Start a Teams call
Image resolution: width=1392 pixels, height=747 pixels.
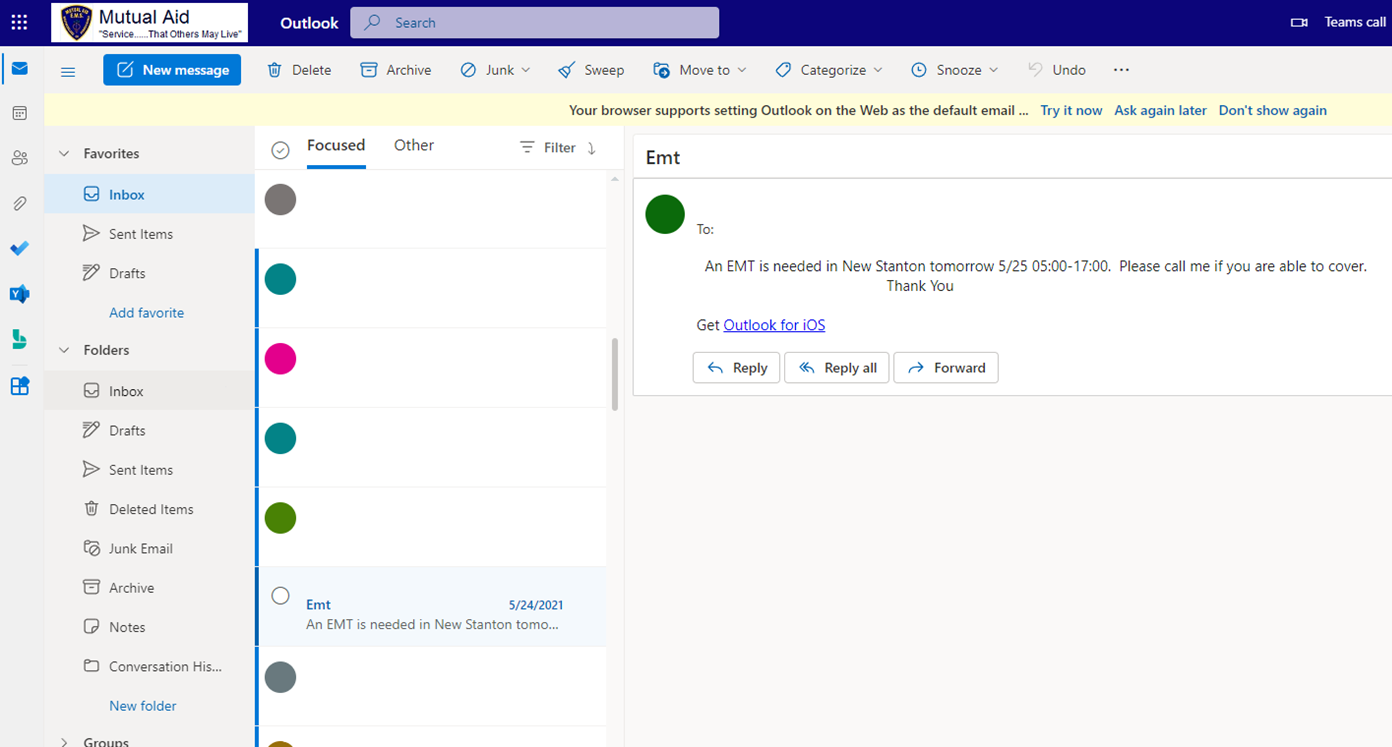1338,22
